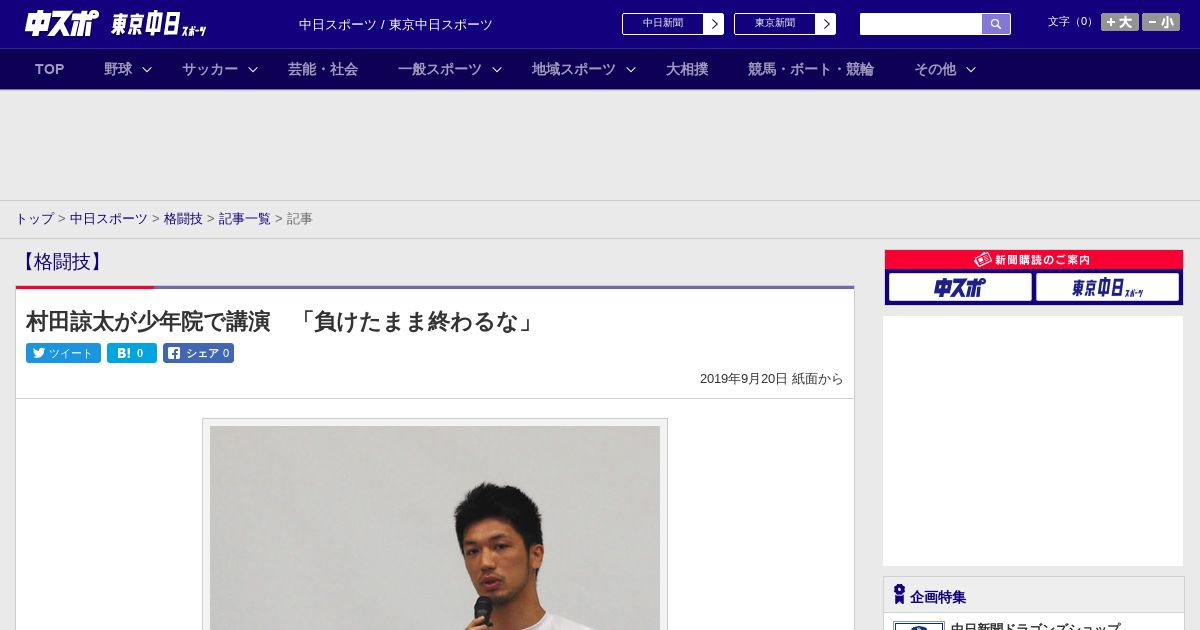Share on Facebook with シェア button
This screenshot has width=1200, height=630.
coord(198,353)
